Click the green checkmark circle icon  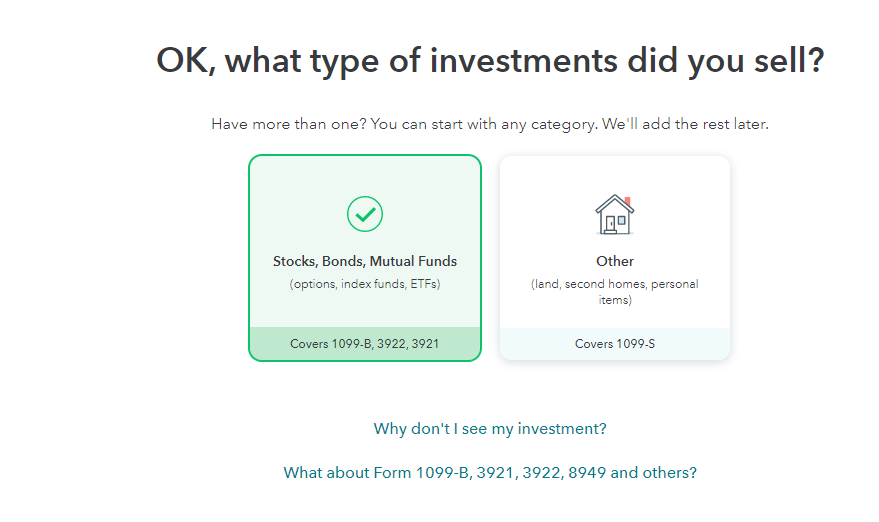pyautogui.click(x=365, y=213)
